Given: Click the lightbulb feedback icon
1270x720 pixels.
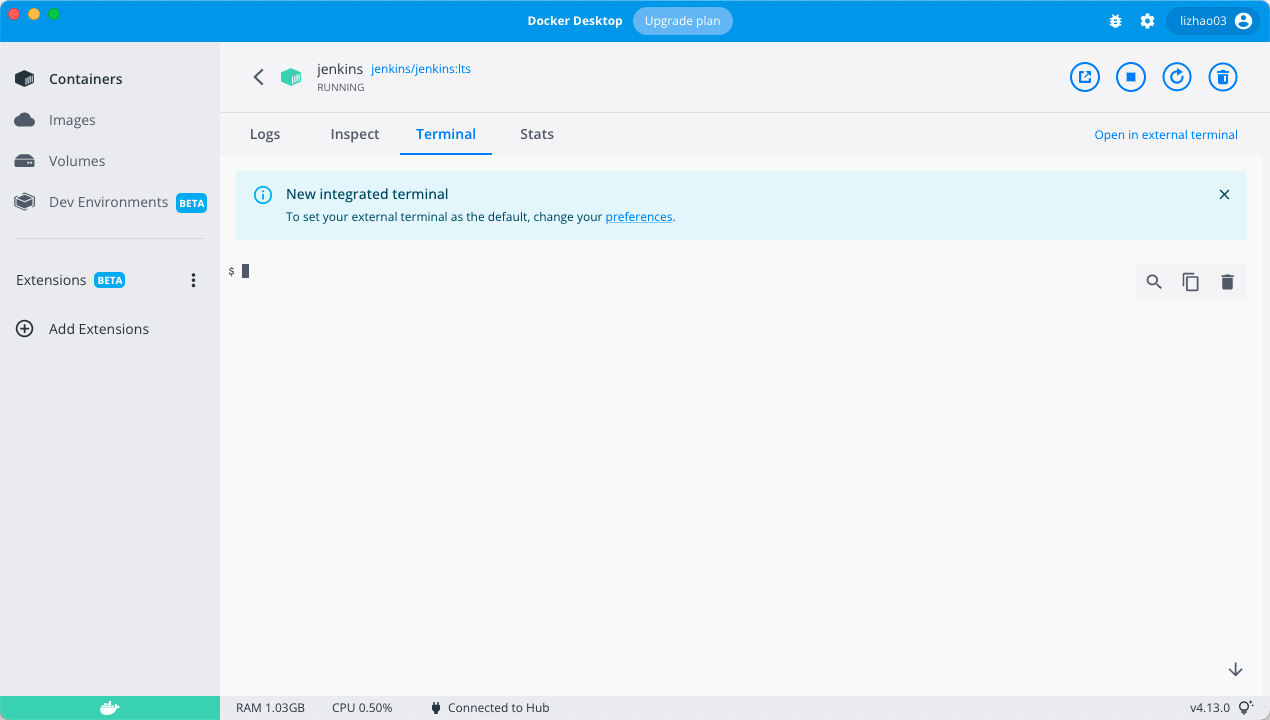Looking at the screenshot, I should [1246, 708].
